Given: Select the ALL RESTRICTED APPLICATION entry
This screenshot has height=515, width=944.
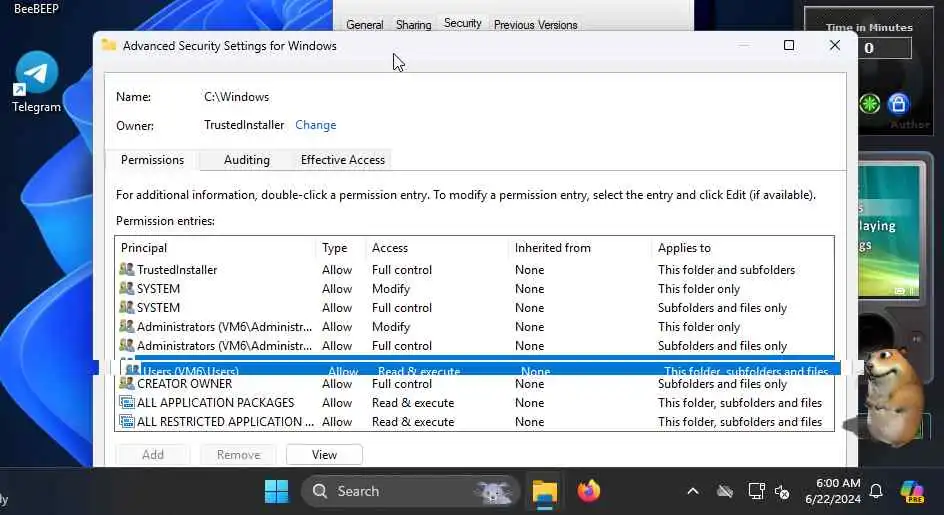Looking at the screenshot, I should pyautogui.click(x=474, y=422).
